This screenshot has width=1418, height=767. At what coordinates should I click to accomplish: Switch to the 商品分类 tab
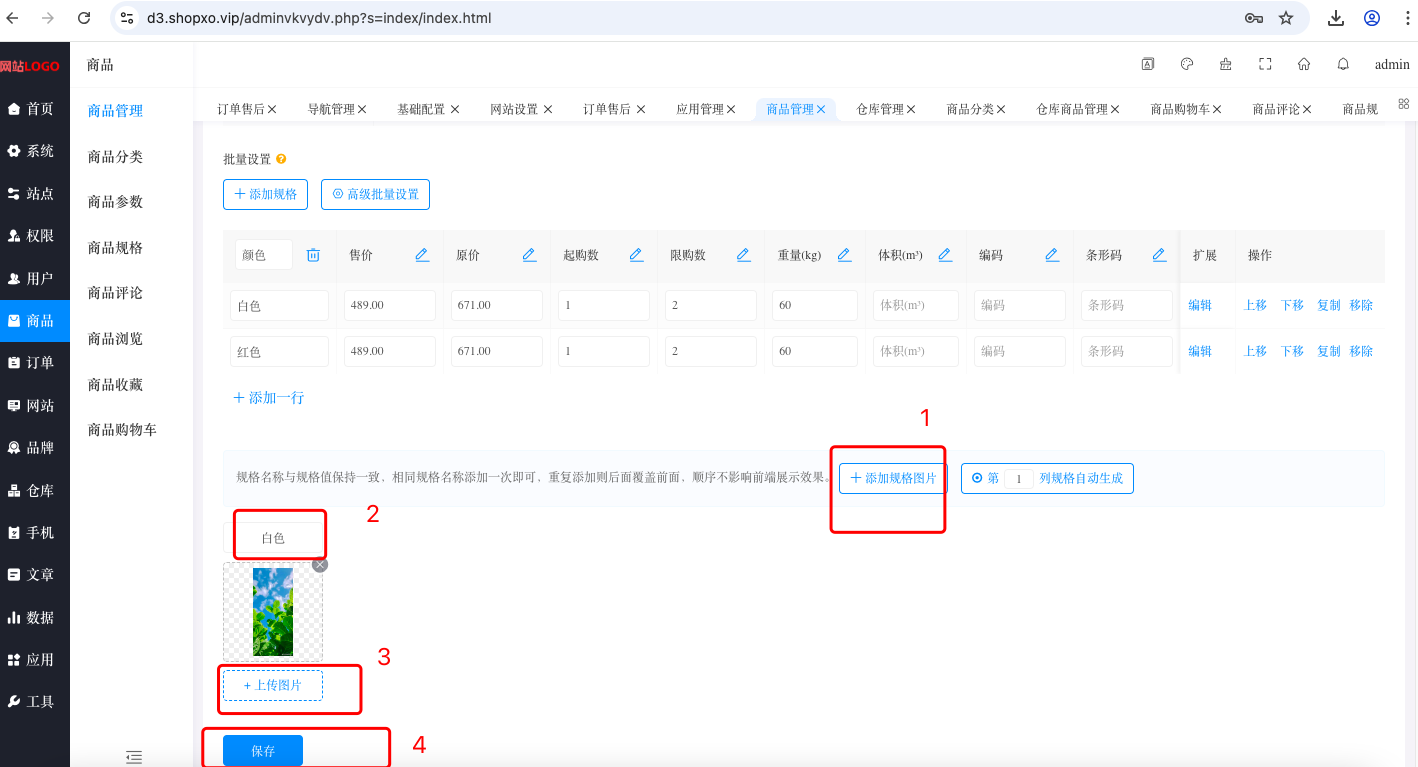(970, 109)
